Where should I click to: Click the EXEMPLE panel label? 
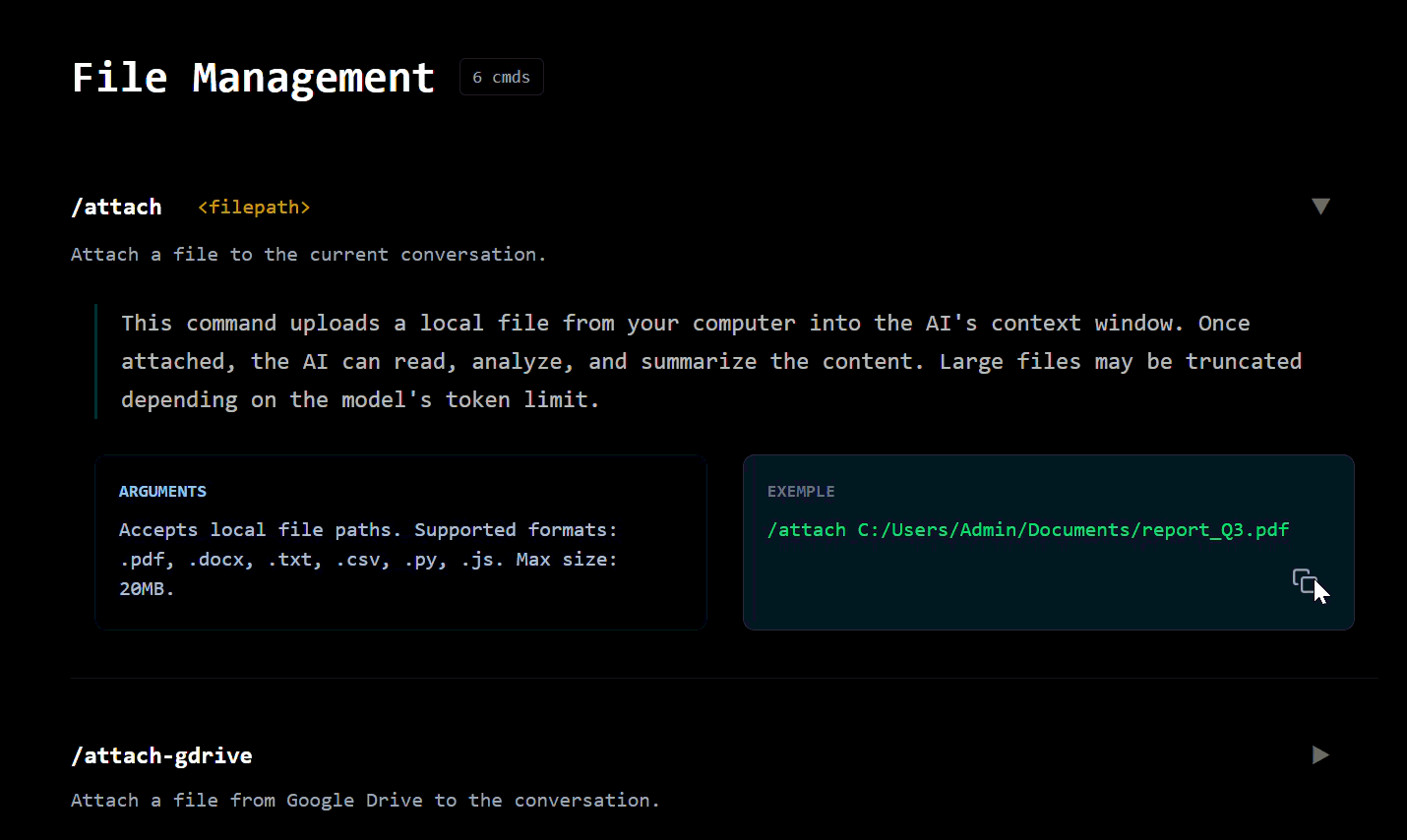801,491
